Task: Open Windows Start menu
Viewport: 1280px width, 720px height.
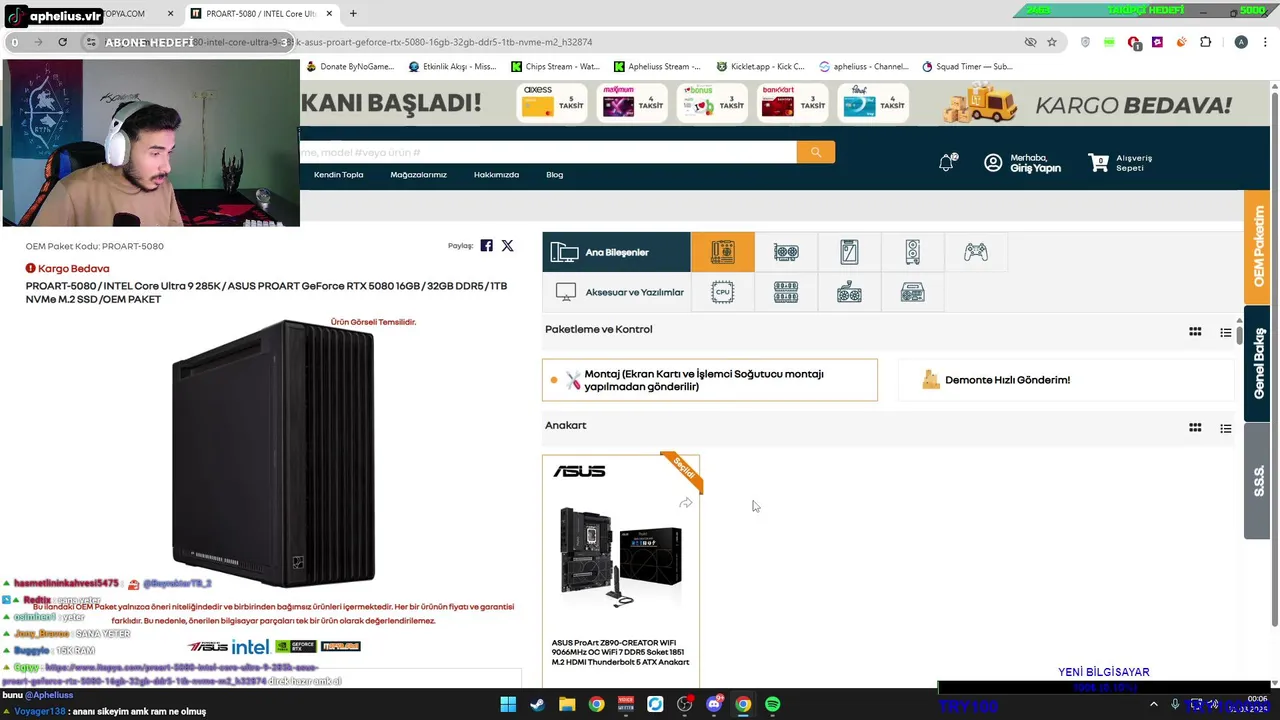Action: coord(508,704)
